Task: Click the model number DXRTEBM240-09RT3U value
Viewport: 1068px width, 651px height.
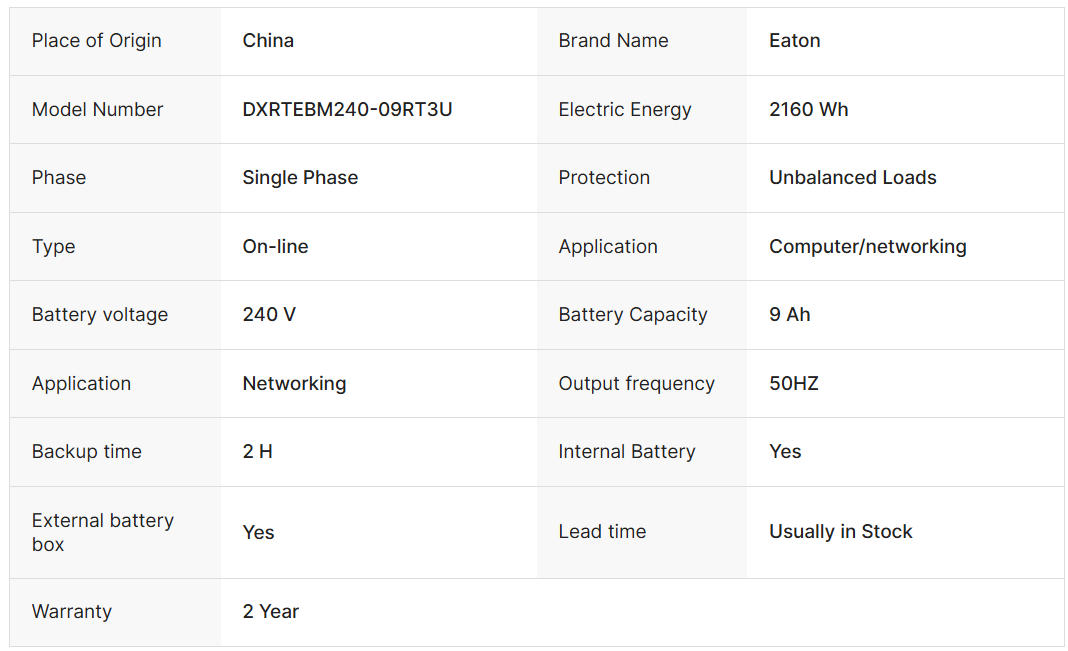Action: (347, 110)
